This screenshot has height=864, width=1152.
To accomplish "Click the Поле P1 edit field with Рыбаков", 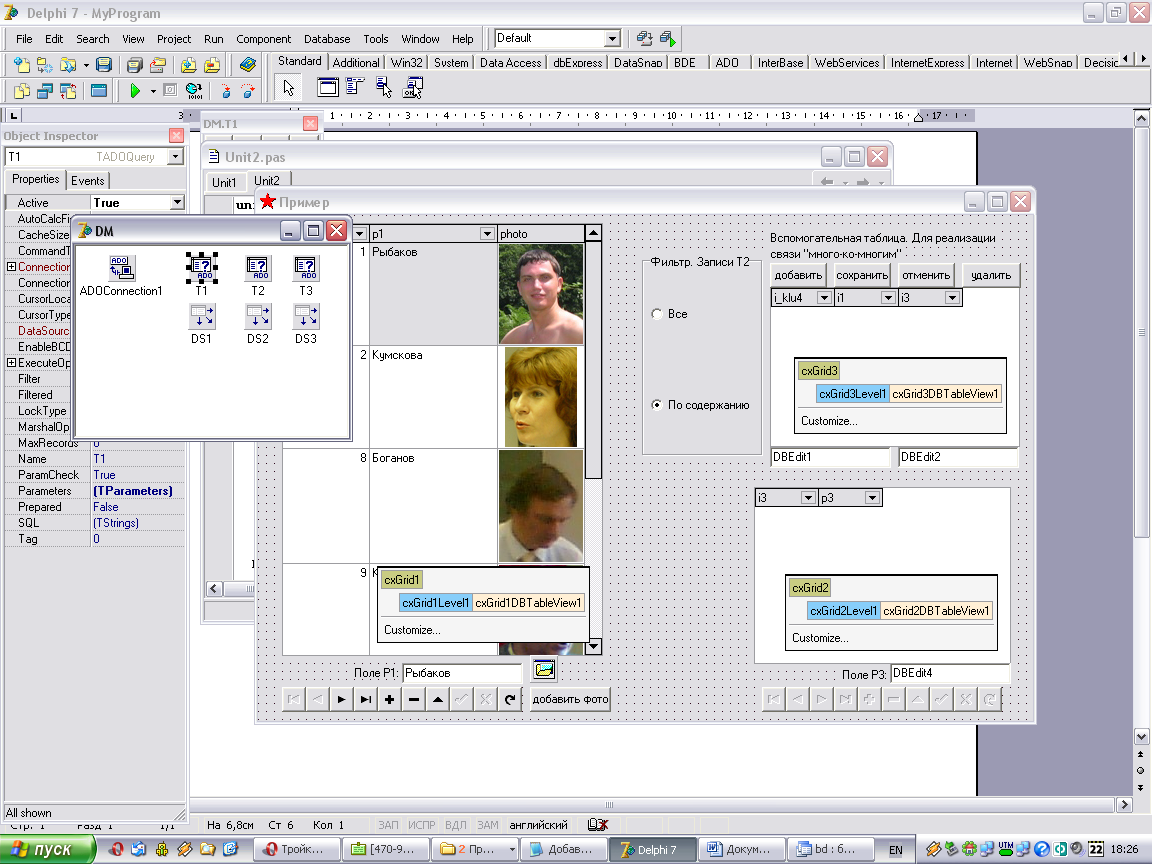I will coord(462,673).
